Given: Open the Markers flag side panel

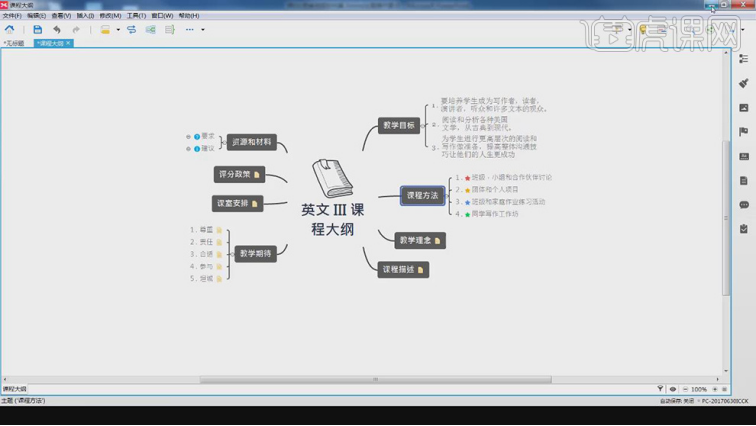Looking at the screenshot, I should pos(743,132).
